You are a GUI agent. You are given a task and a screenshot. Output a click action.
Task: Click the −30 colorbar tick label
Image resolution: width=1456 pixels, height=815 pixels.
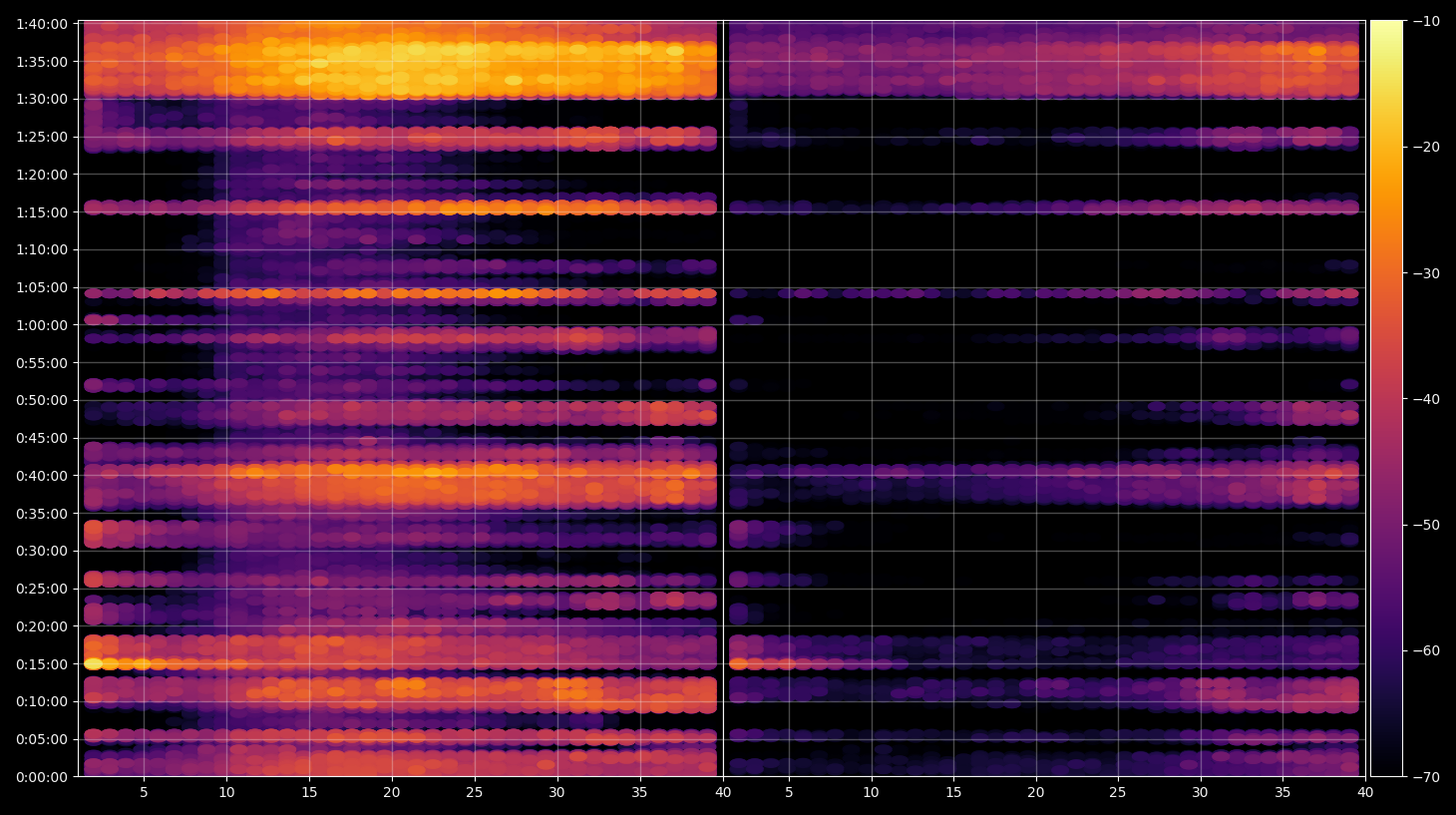tap(1425, 273)
